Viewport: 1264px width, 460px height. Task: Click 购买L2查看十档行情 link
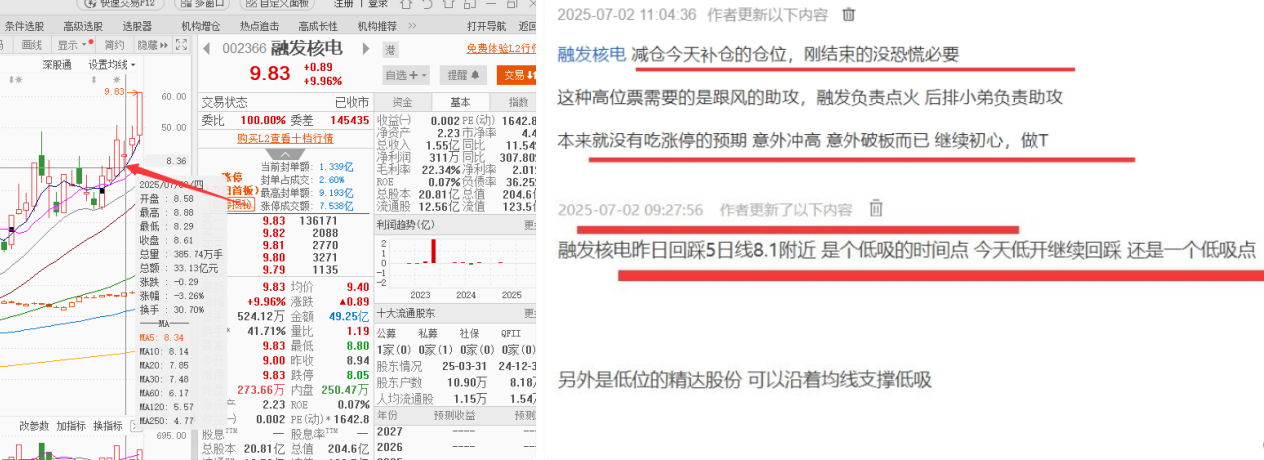285,138
